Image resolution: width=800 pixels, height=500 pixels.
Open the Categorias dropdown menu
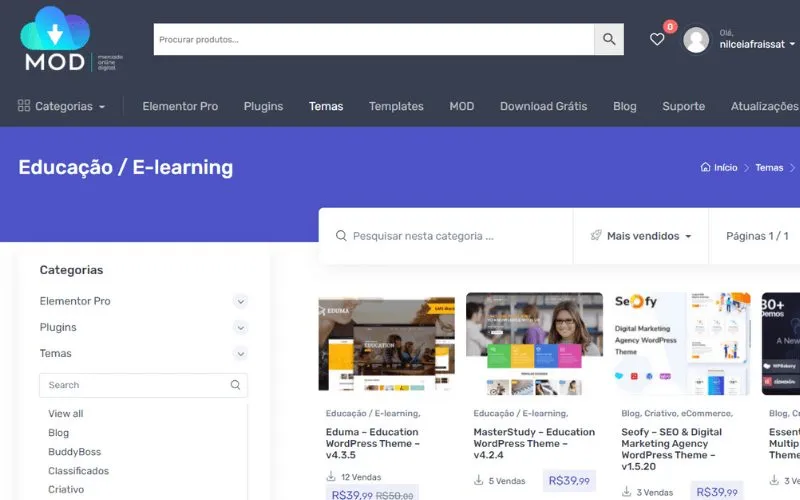tap(62, 106)
